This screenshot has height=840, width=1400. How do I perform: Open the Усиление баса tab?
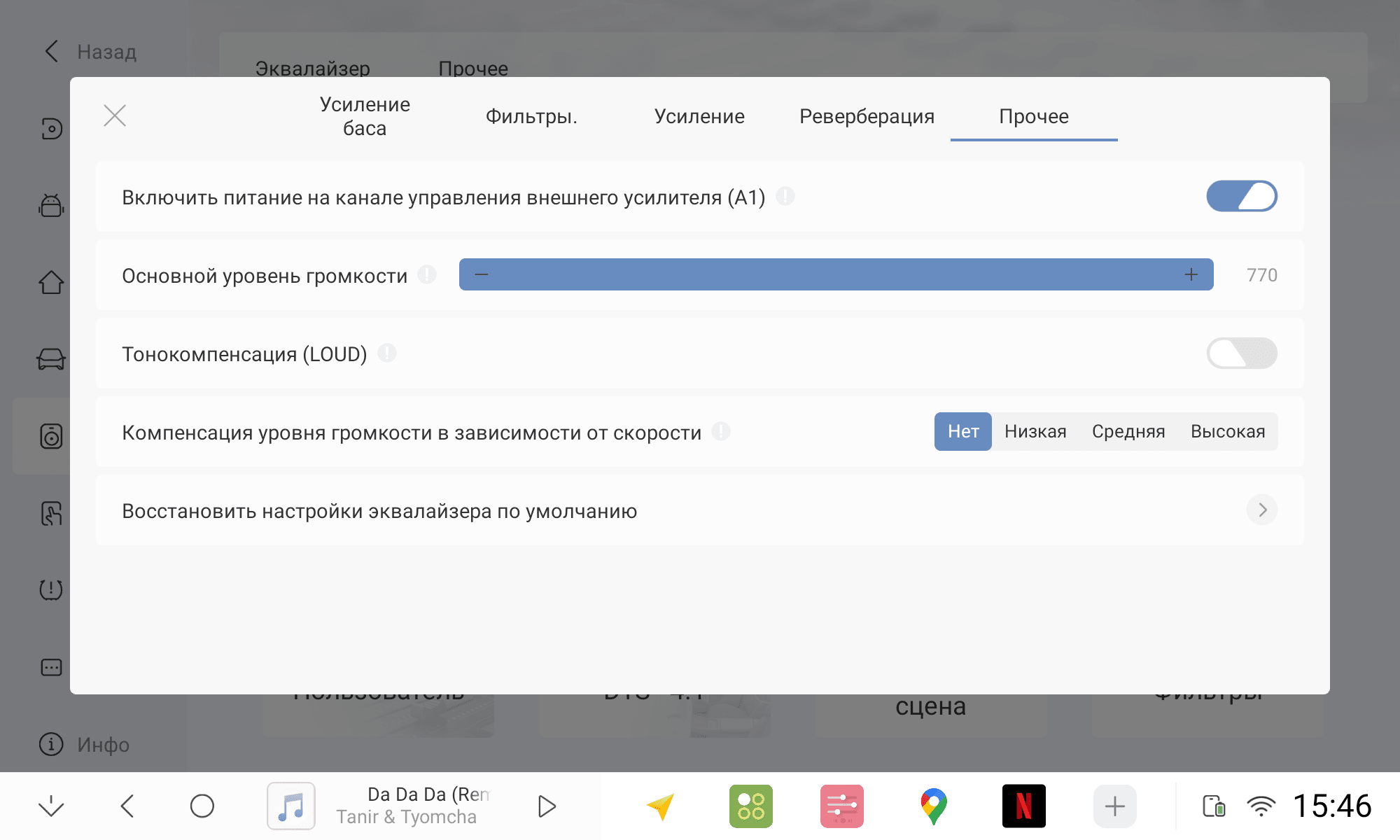point(365,116)
